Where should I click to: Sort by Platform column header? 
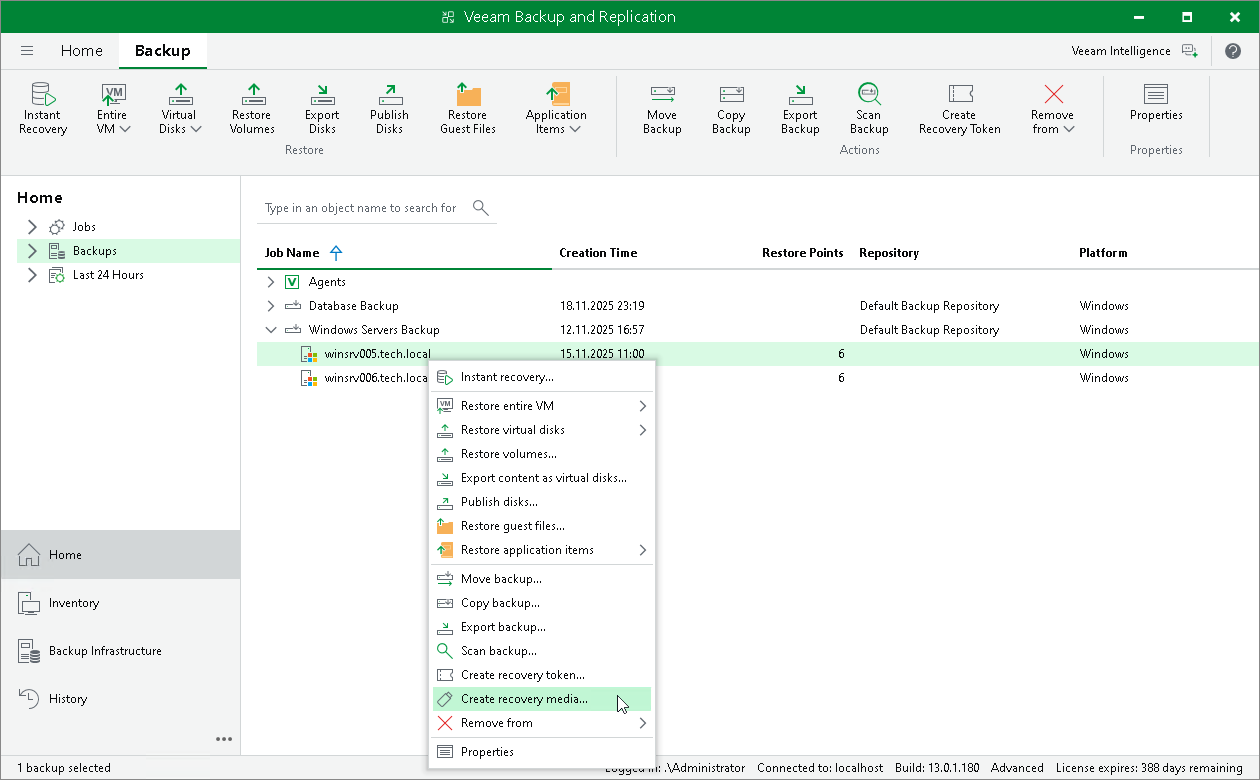coord(1103,253)
